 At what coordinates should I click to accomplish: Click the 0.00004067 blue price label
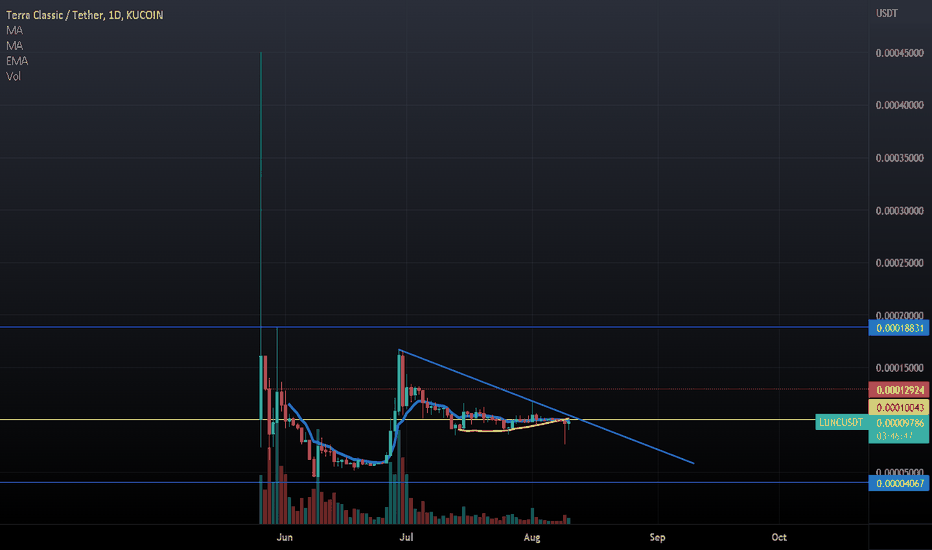pyautogui.click(x=899, y=483)
